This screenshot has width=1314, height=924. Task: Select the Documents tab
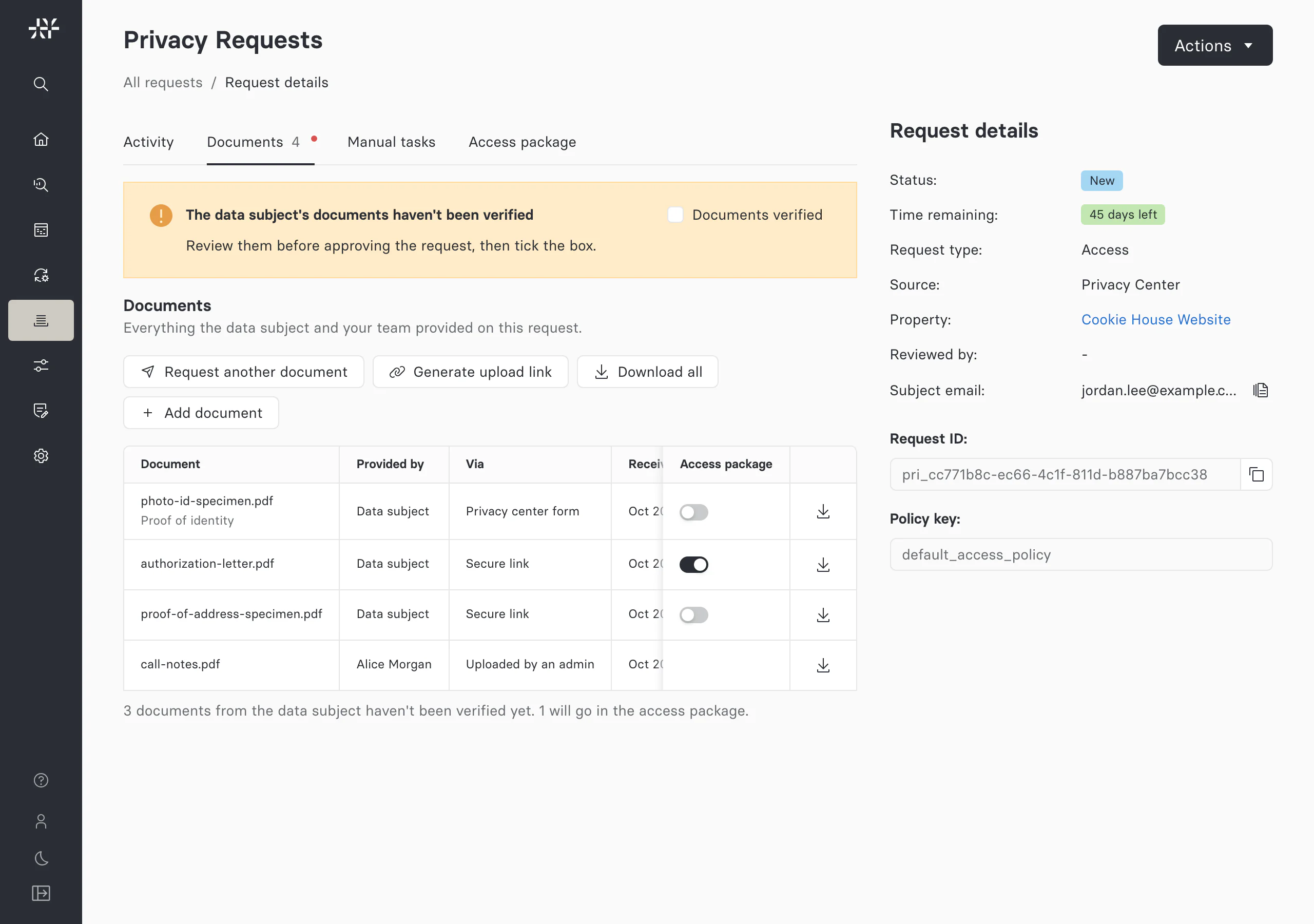pos(260,142)
